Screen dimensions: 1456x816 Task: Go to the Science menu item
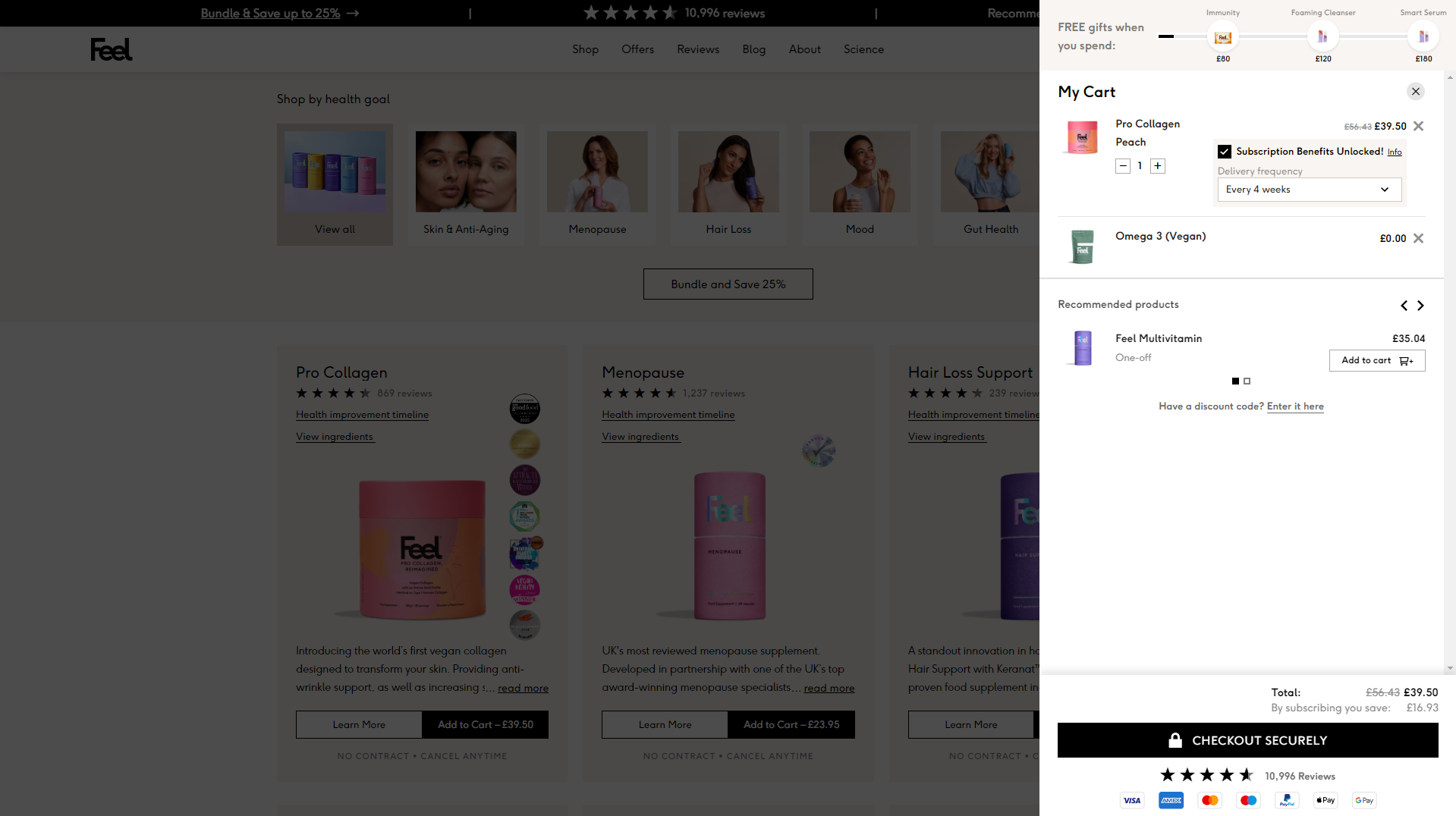(x=863, y=49)
